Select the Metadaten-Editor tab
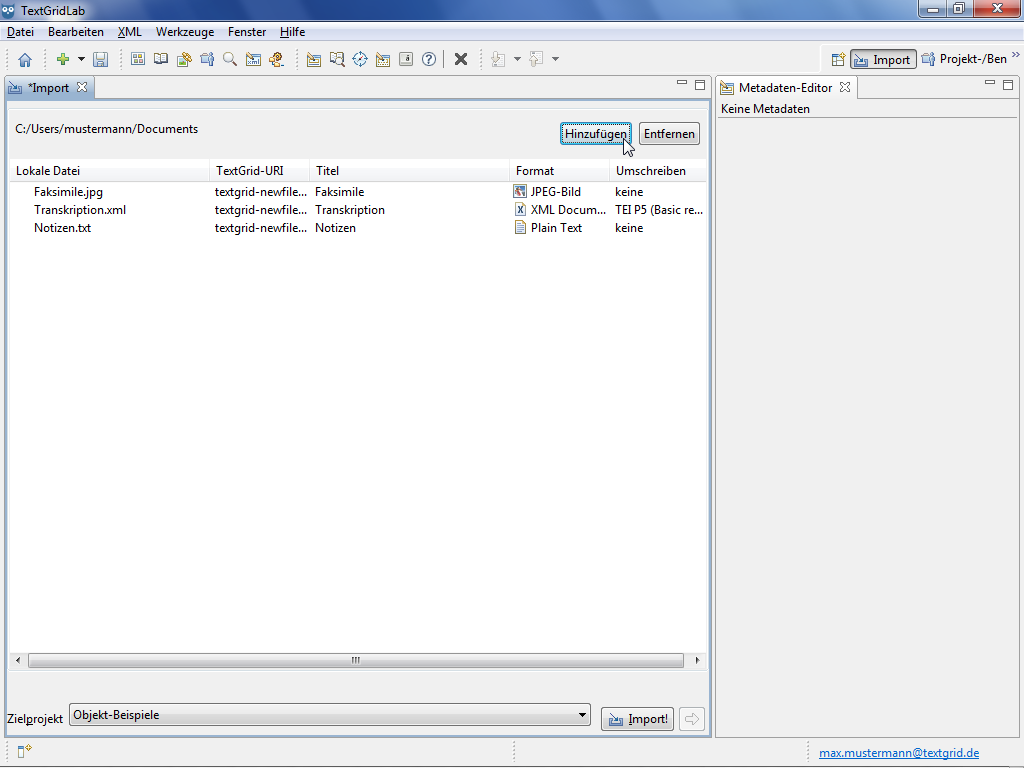Image resolution: width=1024 pixels, height=768 pixels. 784,88
